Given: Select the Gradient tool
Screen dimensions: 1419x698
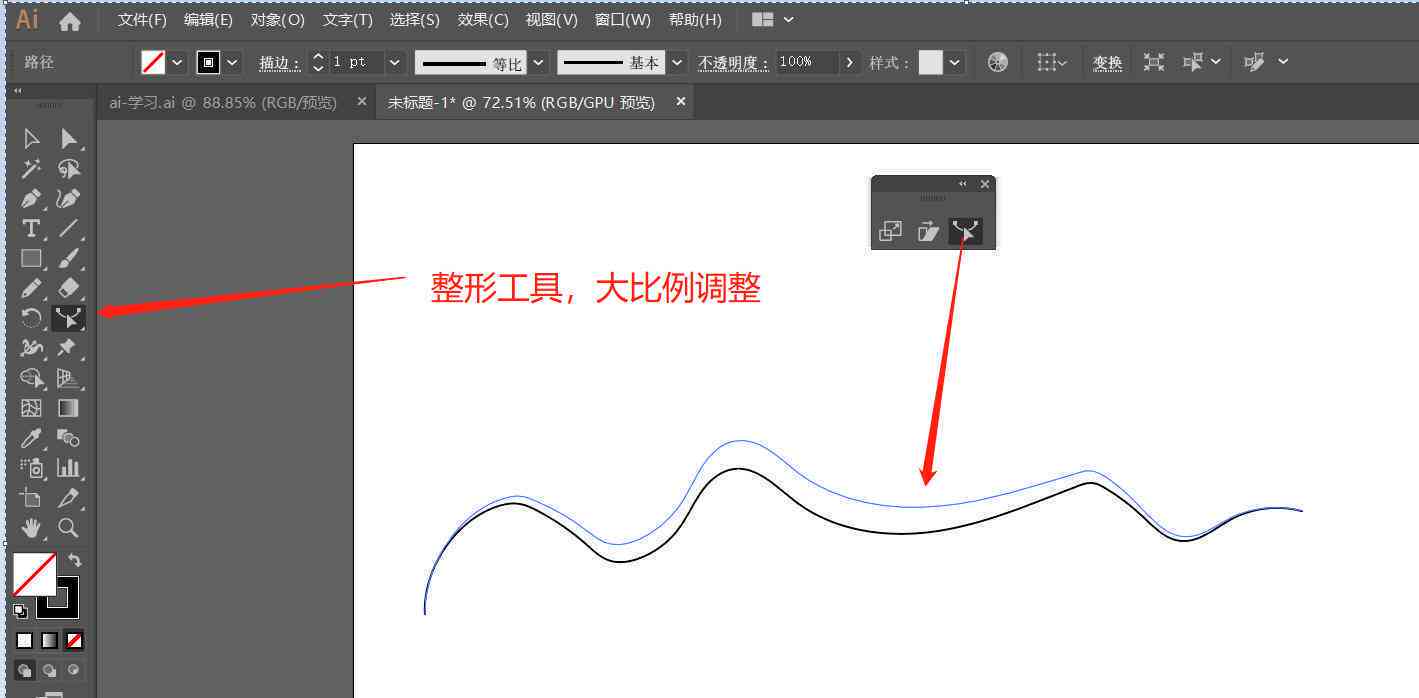Looking at the screenshot, I should (68, 408).
